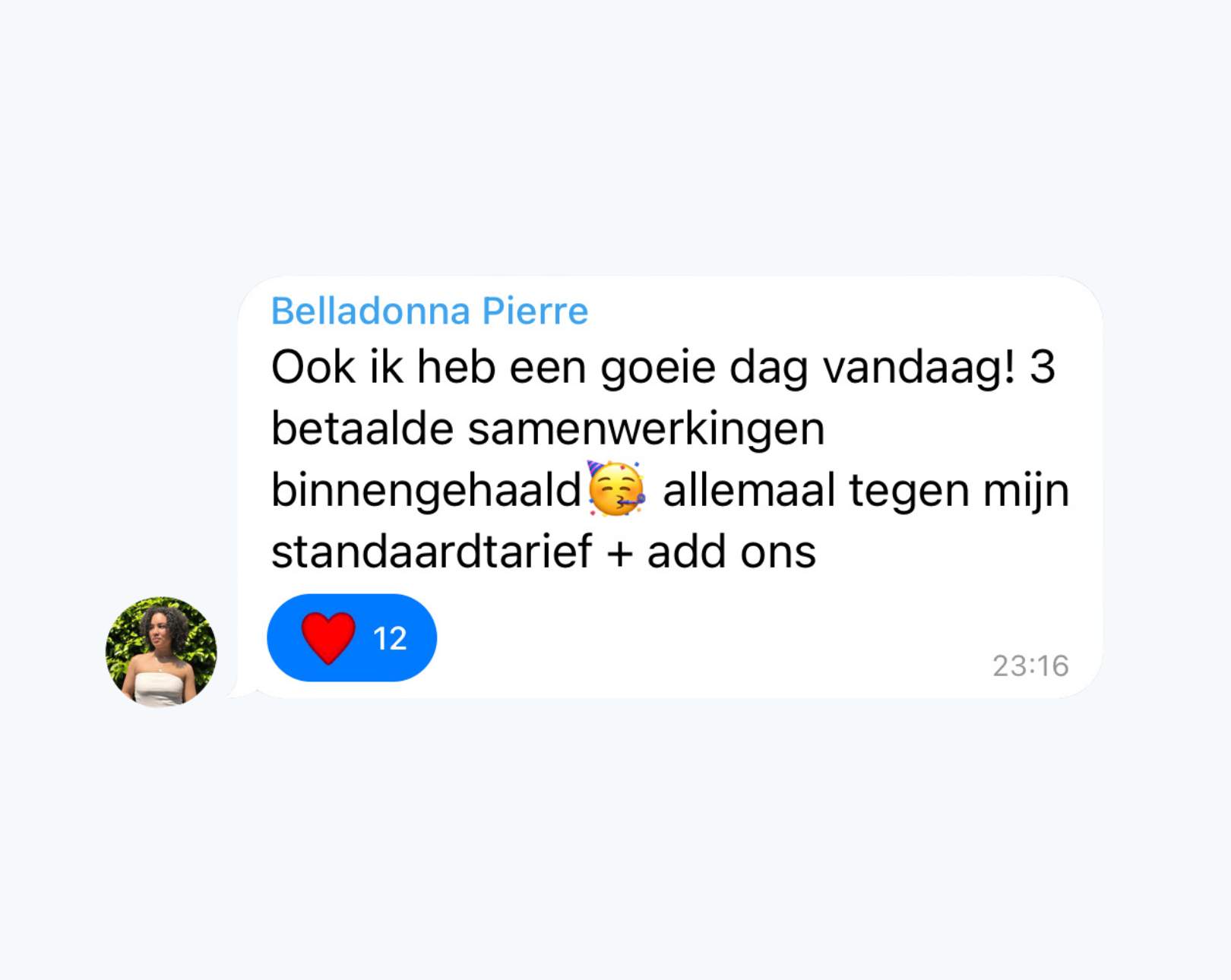Click the word "samenwerkingen" in the message

[x=646, y=429]
